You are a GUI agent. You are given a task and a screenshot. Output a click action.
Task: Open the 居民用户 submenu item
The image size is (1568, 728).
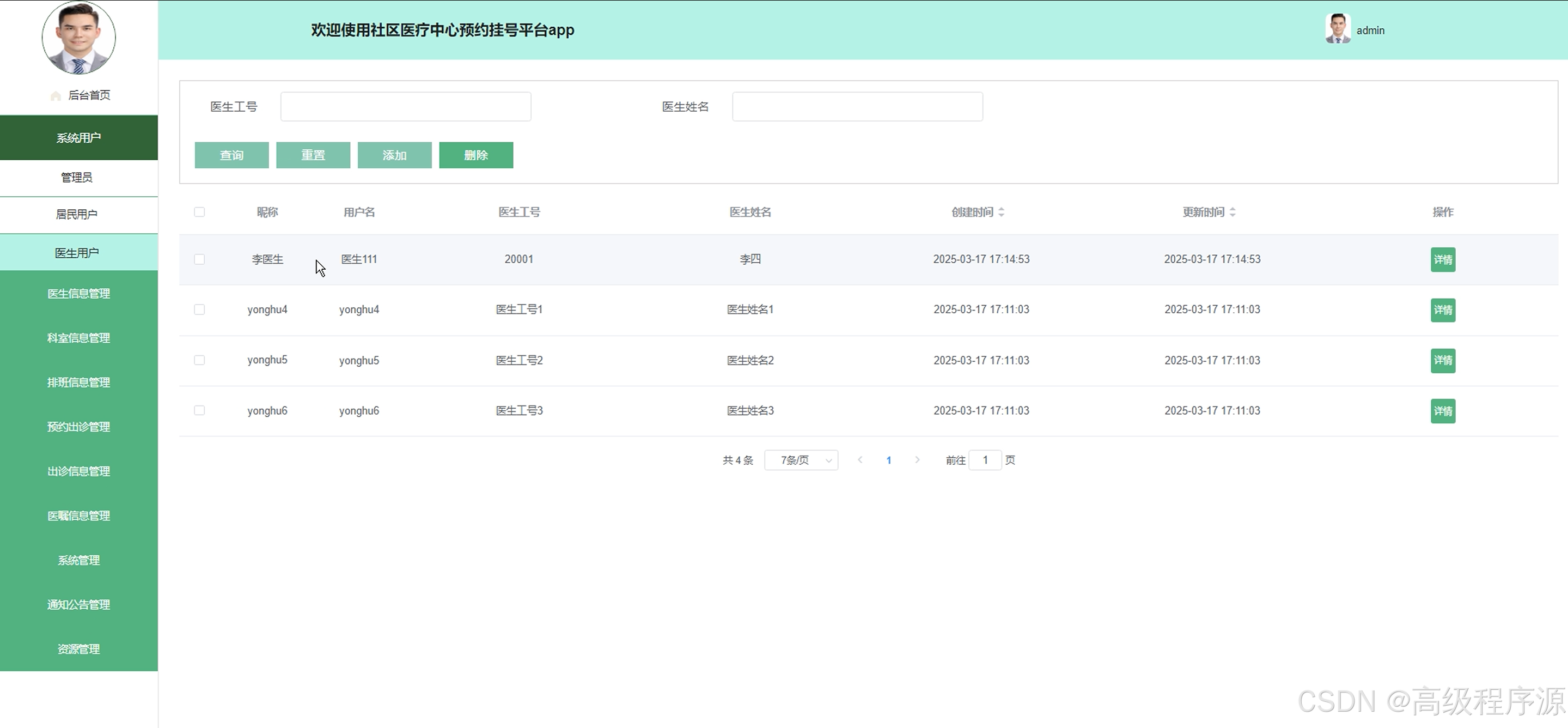click(x=77, y=215)
